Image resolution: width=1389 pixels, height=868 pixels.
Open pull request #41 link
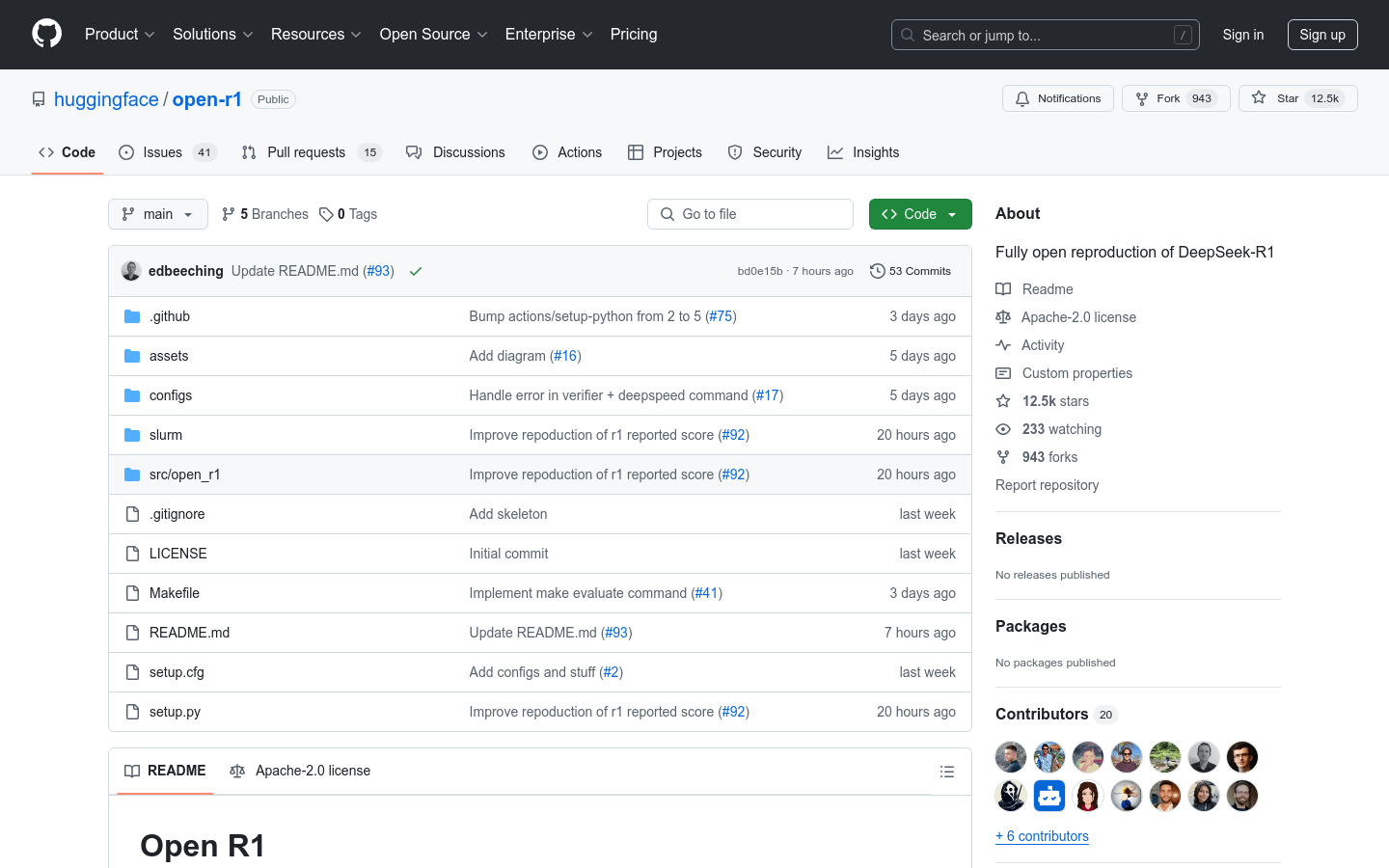coord(707,593)
